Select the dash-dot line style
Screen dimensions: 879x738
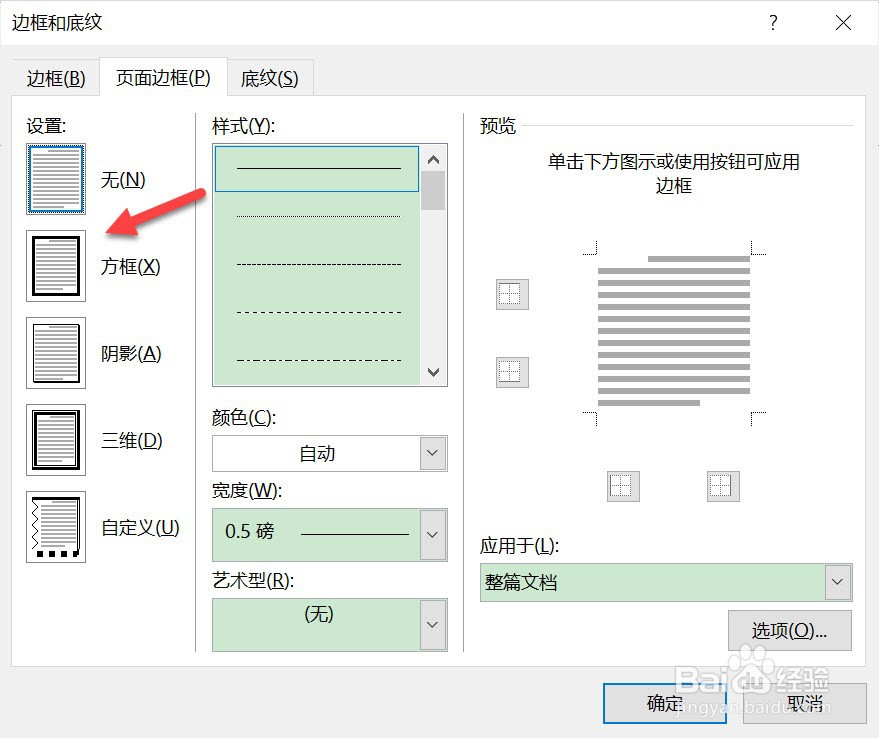point(317,360)
